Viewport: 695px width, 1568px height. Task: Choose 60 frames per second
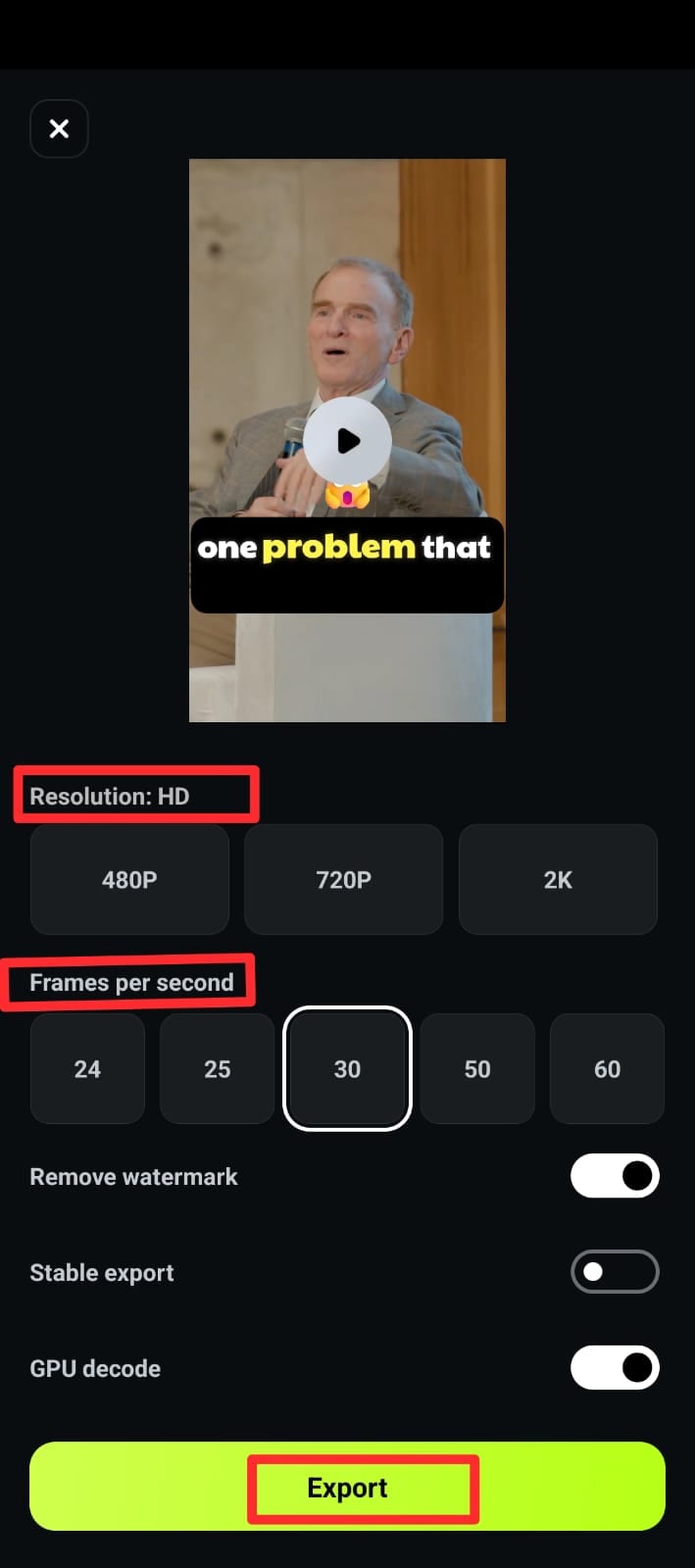coord(607,1068)
